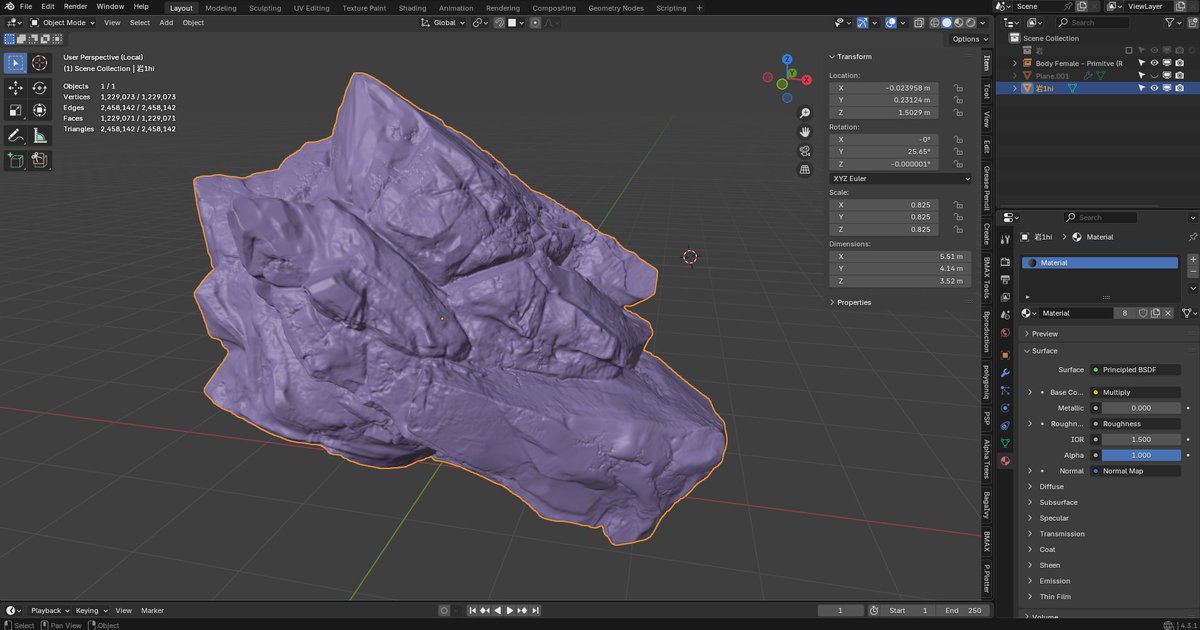Viewport: 1200px width, 630px height.
Task: Switch to Wireframe viewport shading
Action: [933, 22]
